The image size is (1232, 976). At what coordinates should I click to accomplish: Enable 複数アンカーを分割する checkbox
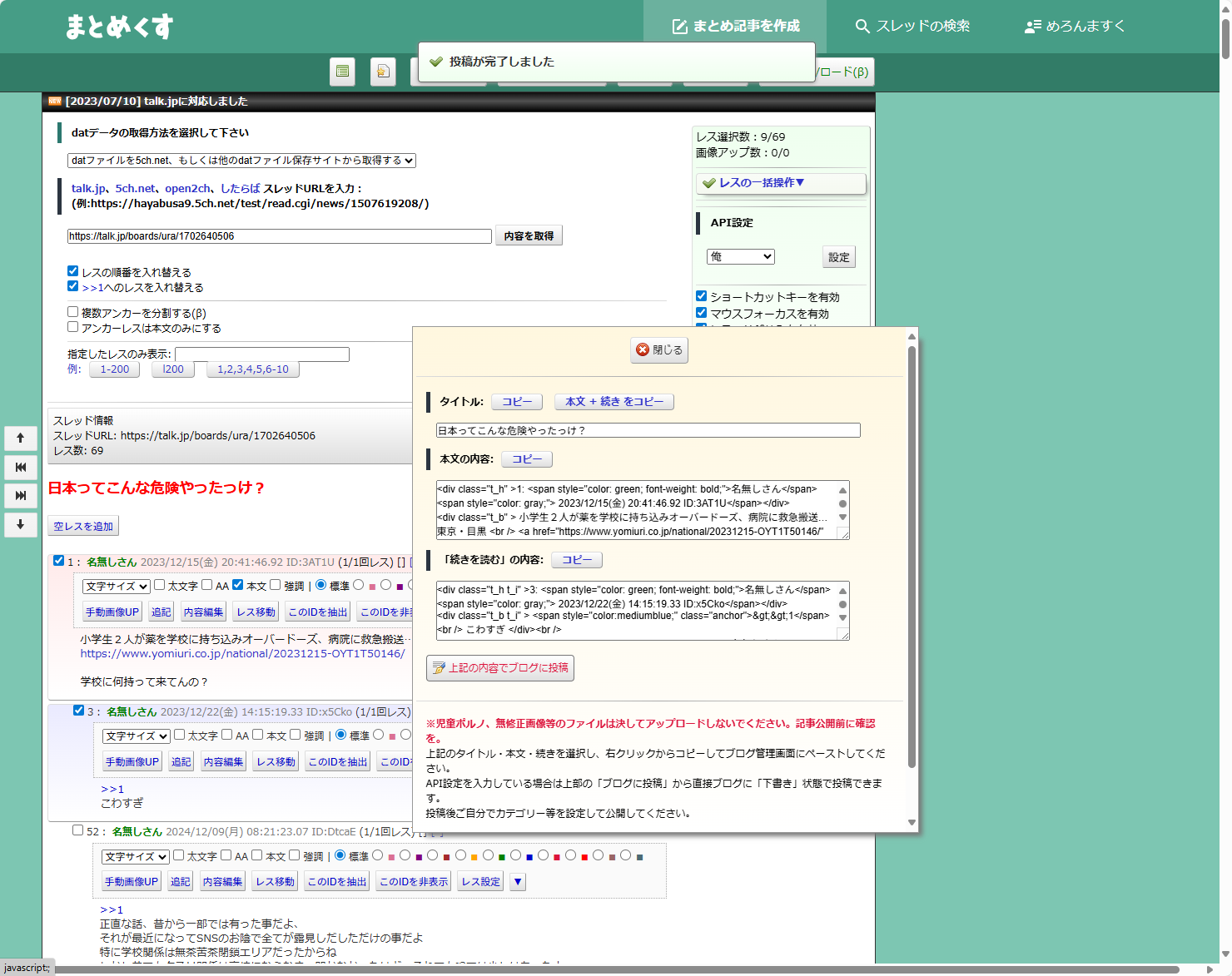click(x=73, y=312)
